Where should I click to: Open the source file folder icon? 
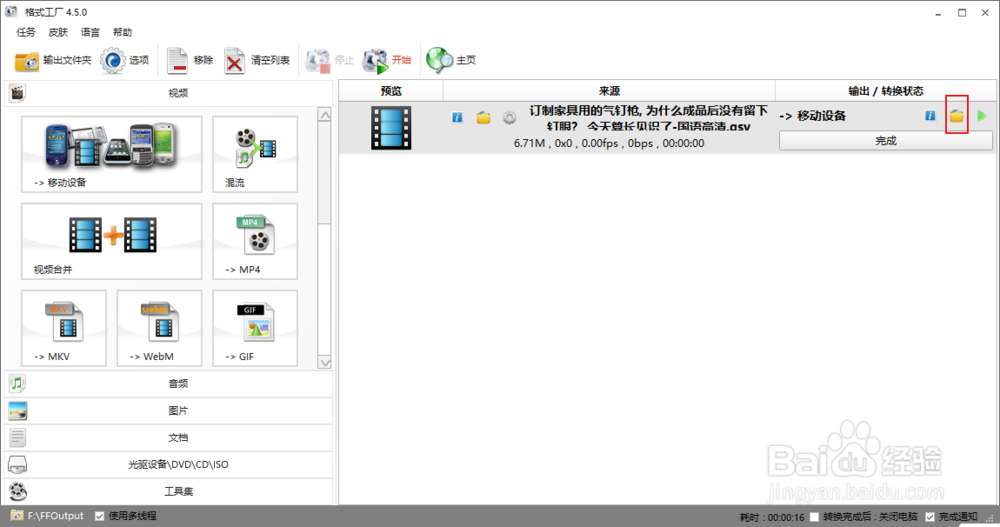(483, 117)
